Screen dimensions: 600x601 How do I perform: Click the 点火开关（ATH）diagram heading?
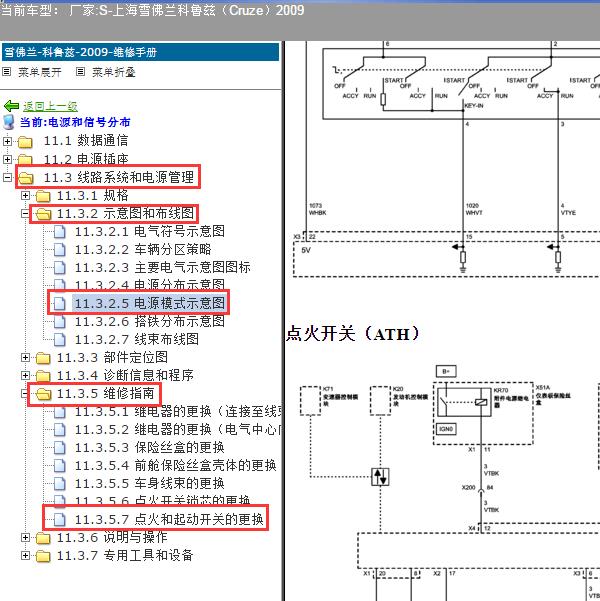click(353, 333)
